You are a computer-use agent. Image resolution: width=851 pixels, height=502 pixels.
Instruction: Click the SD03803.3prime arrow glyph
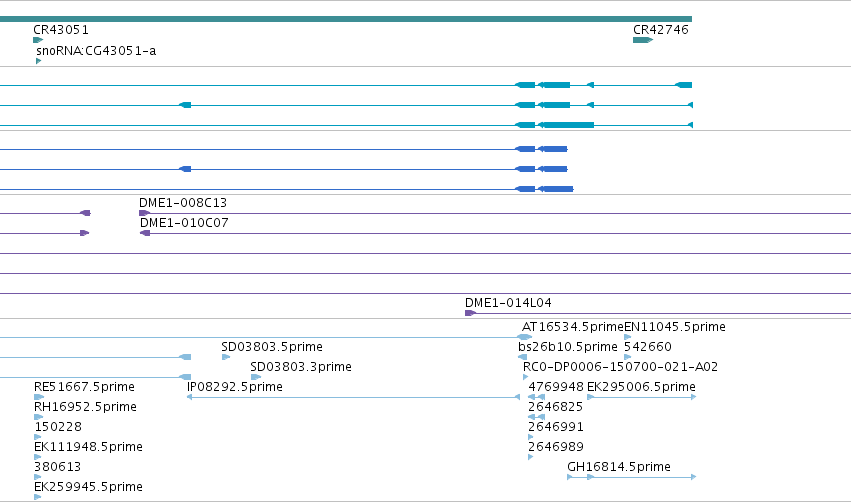[x=256, y=377]
